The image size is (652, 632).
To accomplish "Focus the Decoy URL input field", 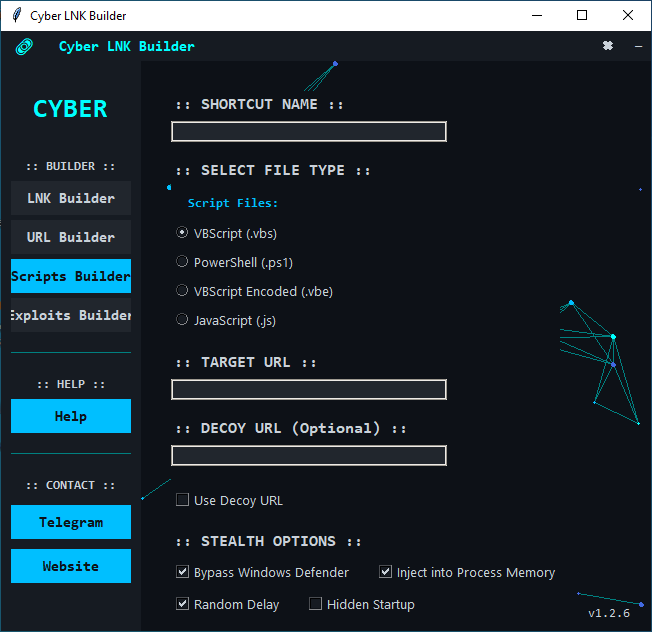I will pyautogui.click(x=309, y=456).
